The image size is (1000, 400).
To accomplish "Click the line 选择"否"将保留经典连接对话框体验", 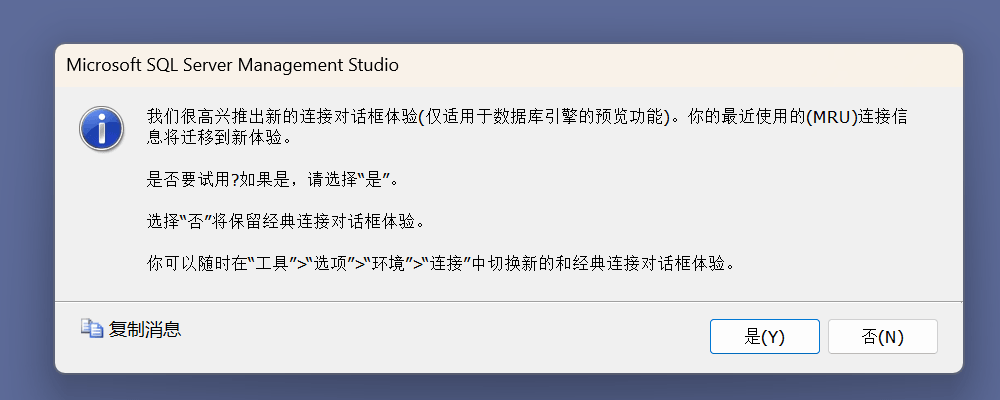I will pyautogui.click(x=285, y=222).
